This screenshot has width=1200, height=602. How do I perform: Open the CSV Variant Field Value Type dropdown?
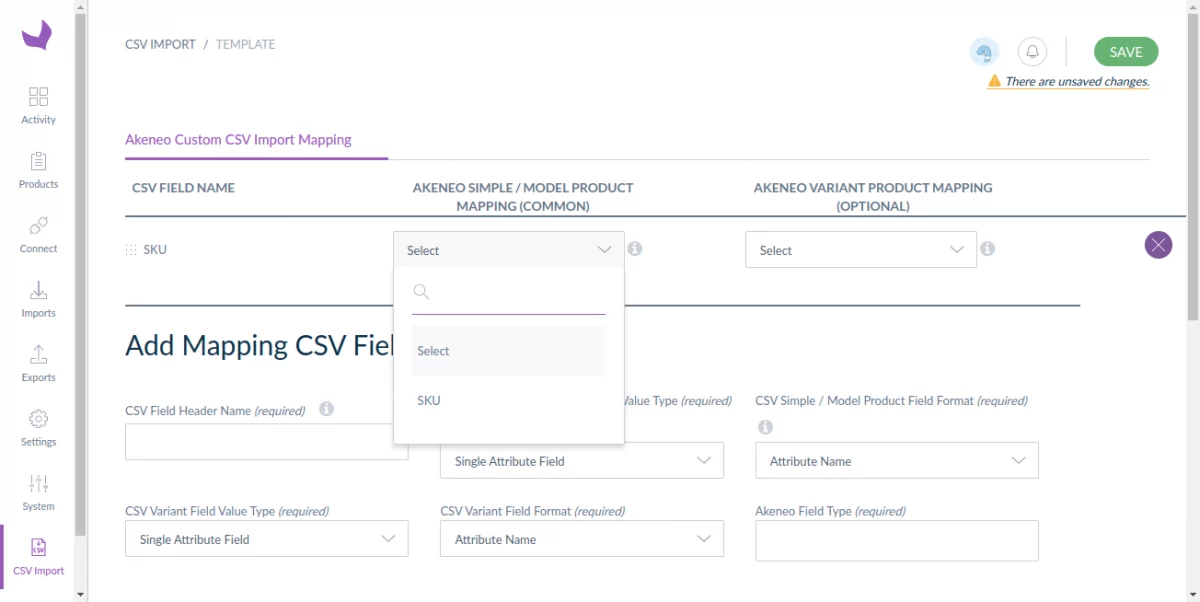tap(266, 538)
